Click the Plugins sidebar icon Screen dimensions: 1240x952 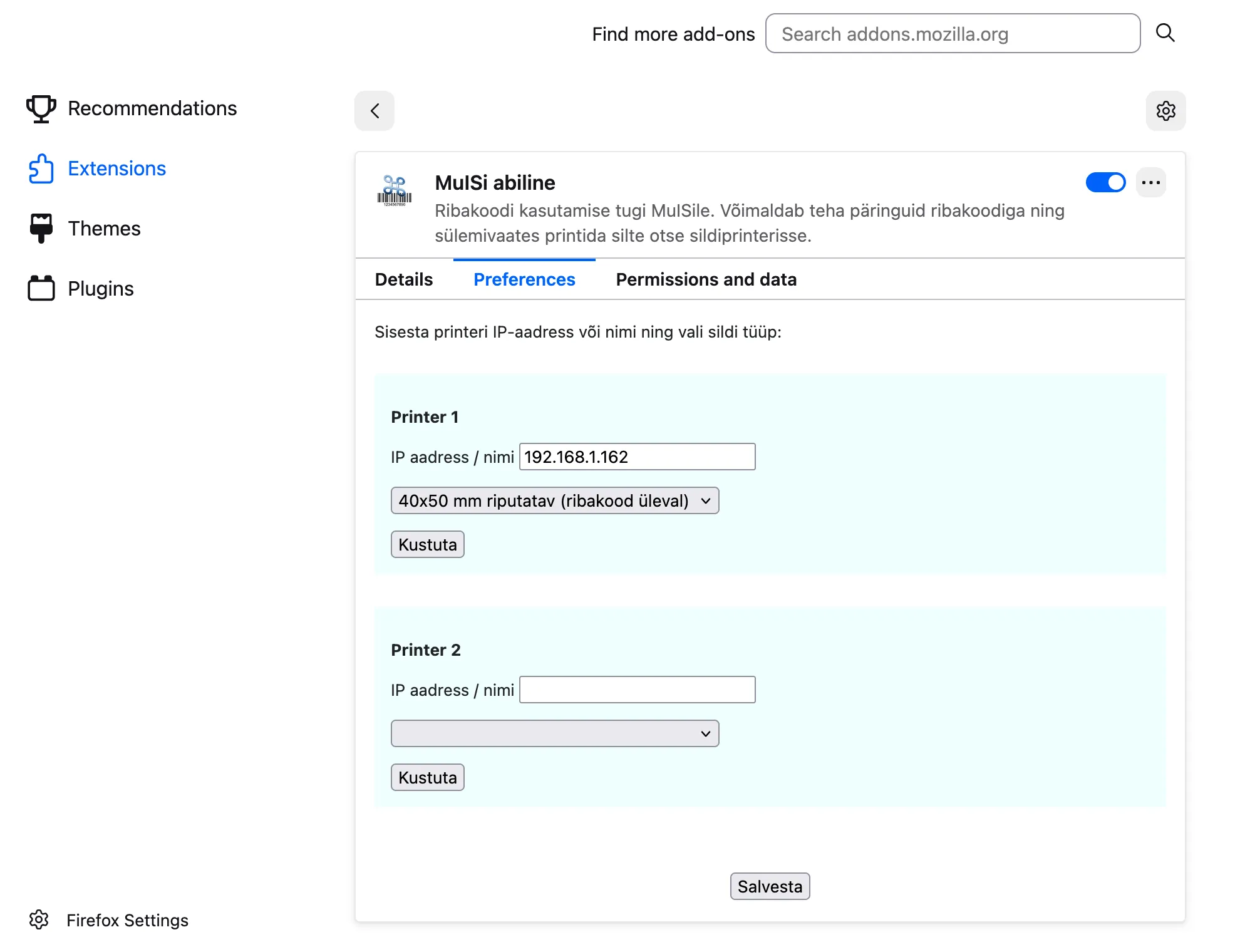(x=41, y=289)
